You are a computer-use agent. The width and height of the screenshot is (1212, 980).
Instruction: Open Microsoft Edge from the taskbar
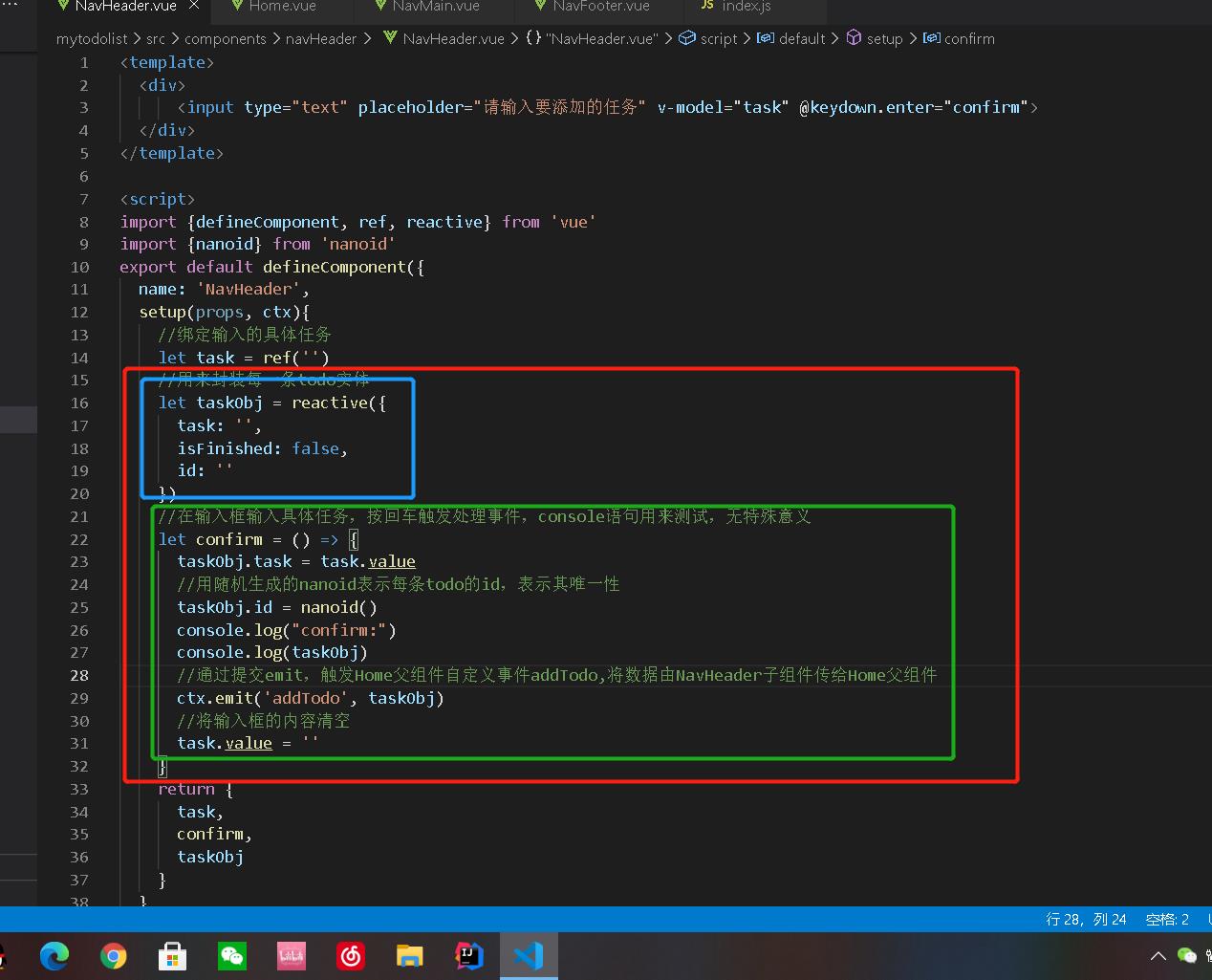[x=54, y=955]
